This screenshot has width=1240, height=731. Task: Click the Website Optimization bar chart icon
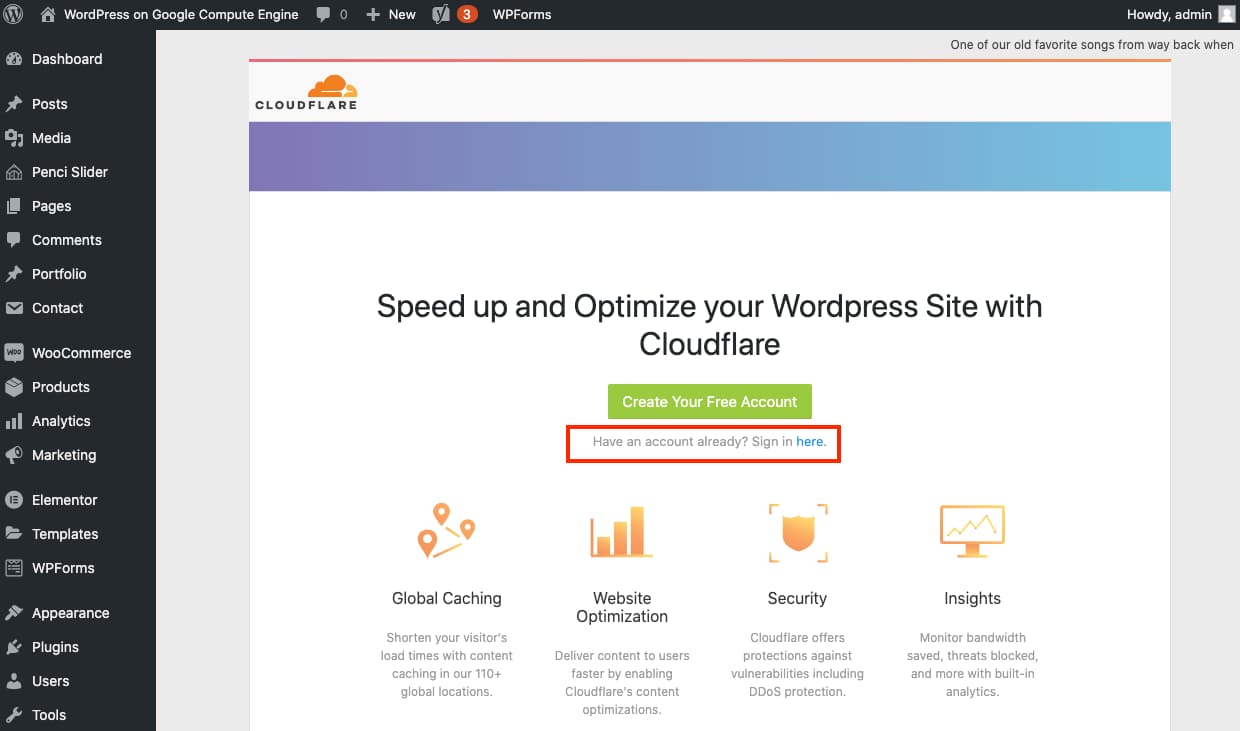(622, 531)
